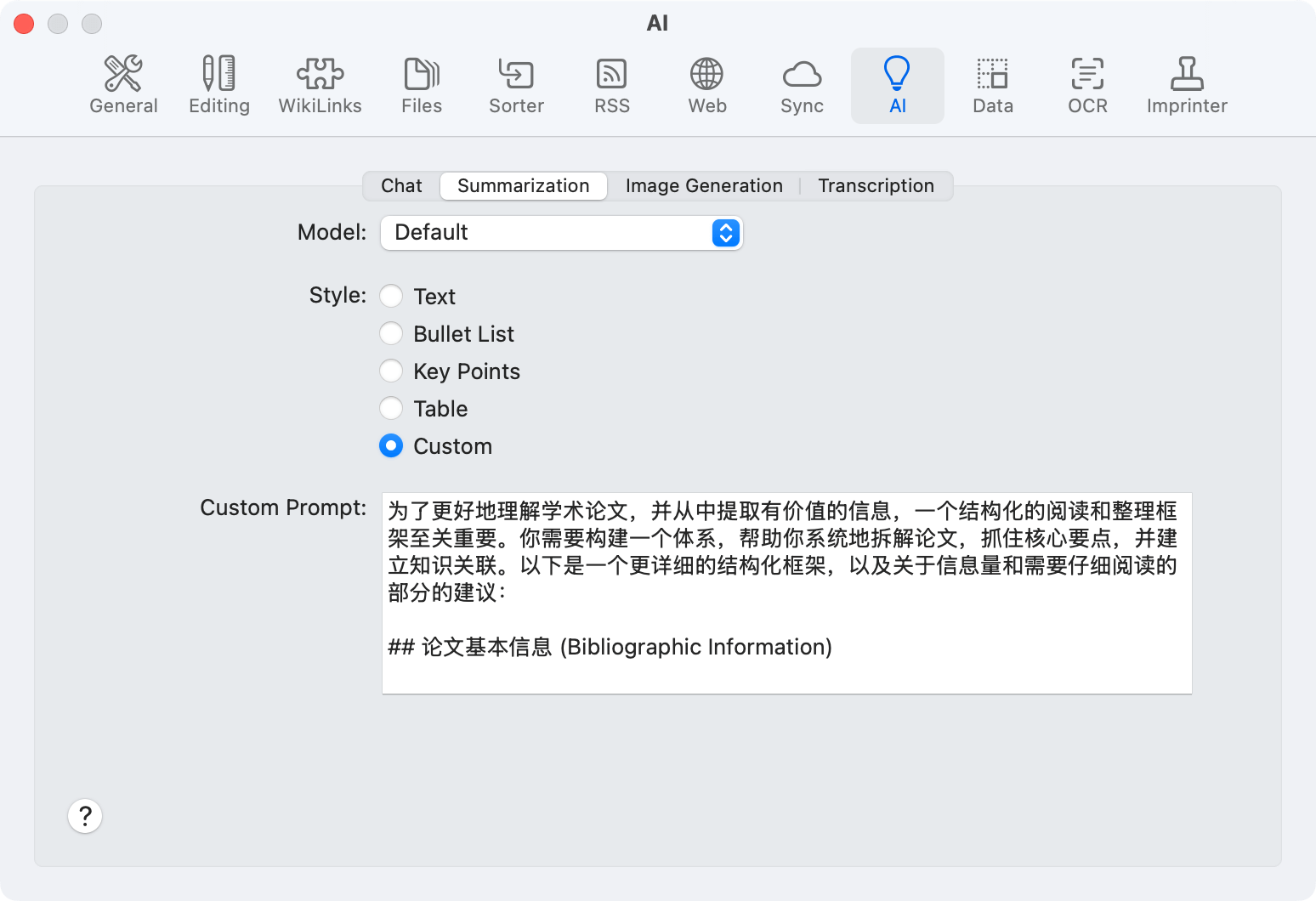Screen dimensions: 1316x901
Task: Select the Key Points style option
Action: click(391, 371)
